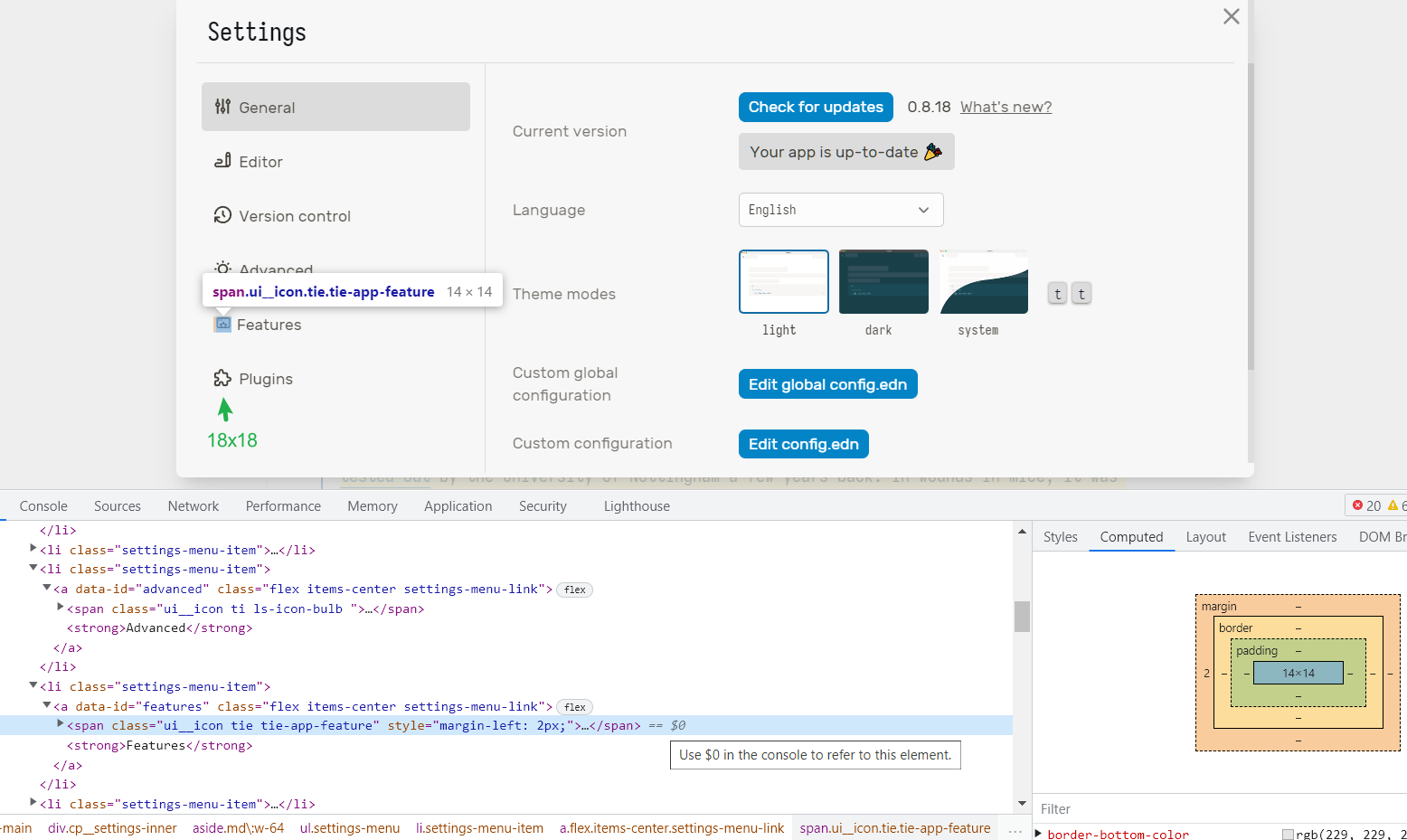Open Version control via its history icon

[x=222, y=215]
